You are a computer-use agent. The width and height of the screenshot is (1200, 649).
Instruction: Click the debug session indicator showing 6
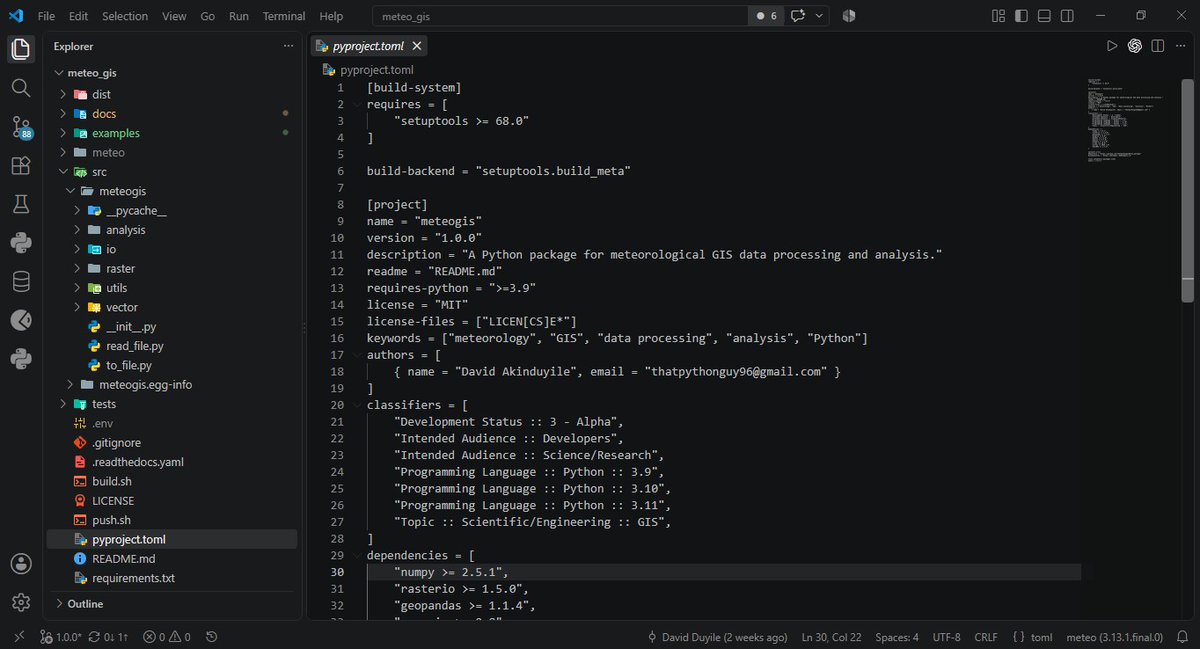[767, 16]
